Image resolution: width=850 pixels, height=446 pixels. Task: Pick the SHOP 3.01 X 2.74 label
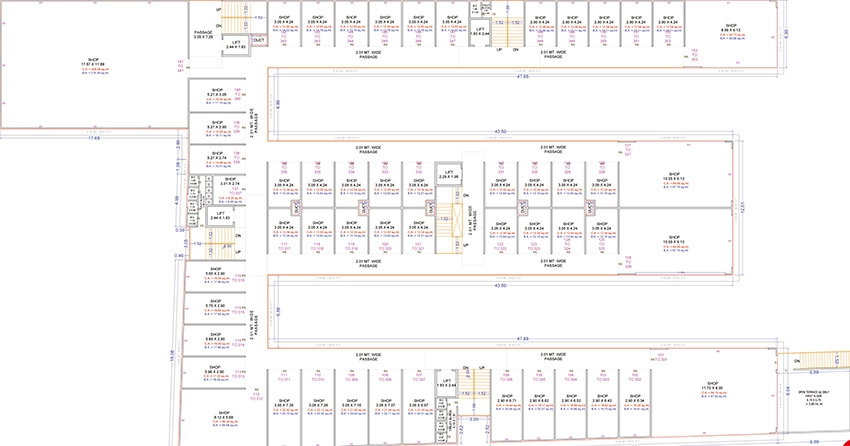[x=230, y=182]
